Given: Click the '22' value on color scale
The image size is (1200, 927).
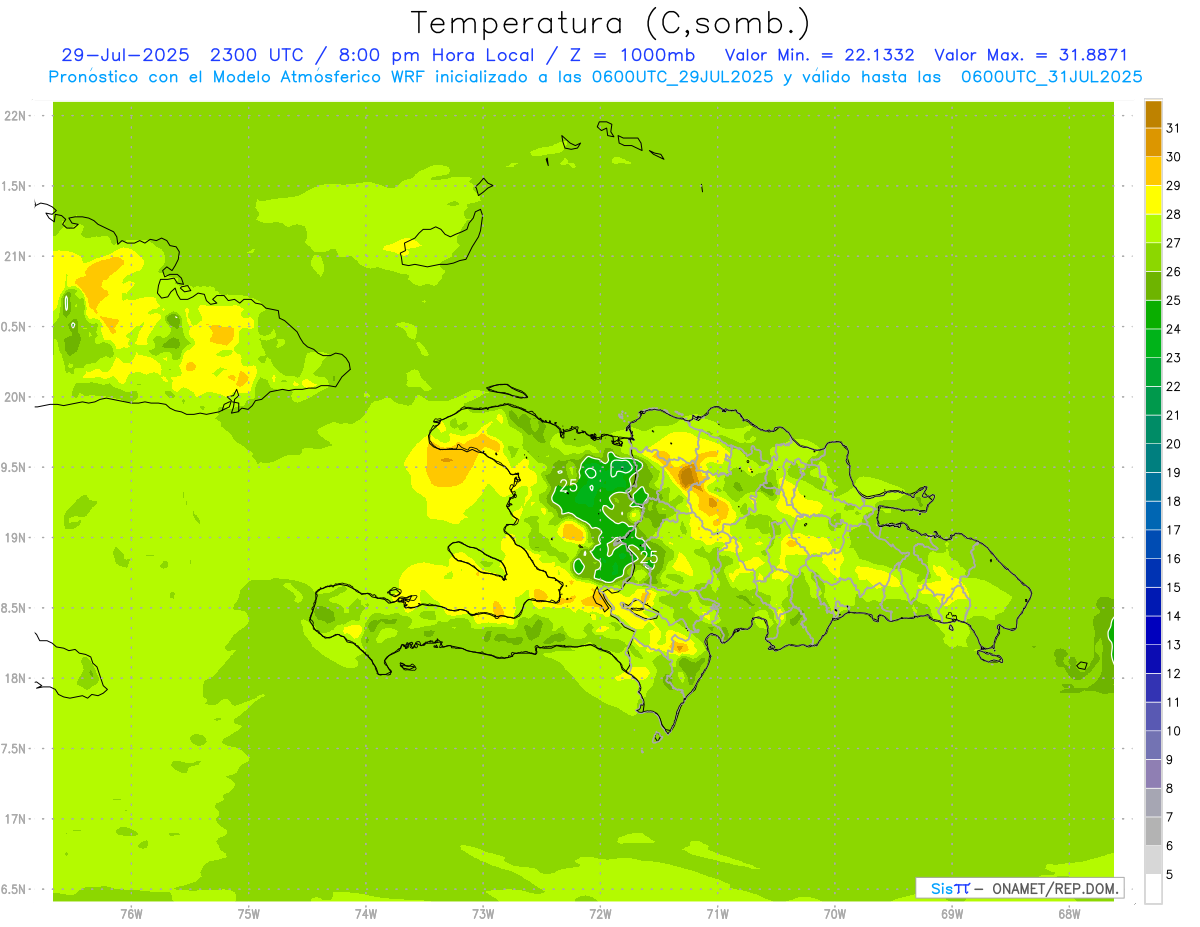Looking at the screenshot, I should click(x=1173, y=386).
